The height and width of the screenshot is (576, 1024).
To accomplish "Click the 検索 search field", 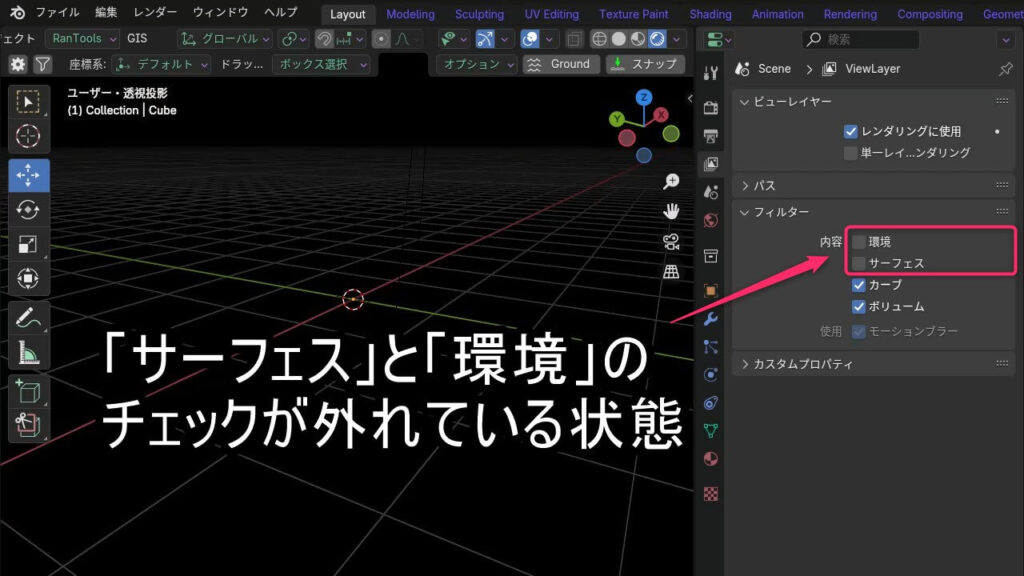I will tap(860, 39).
